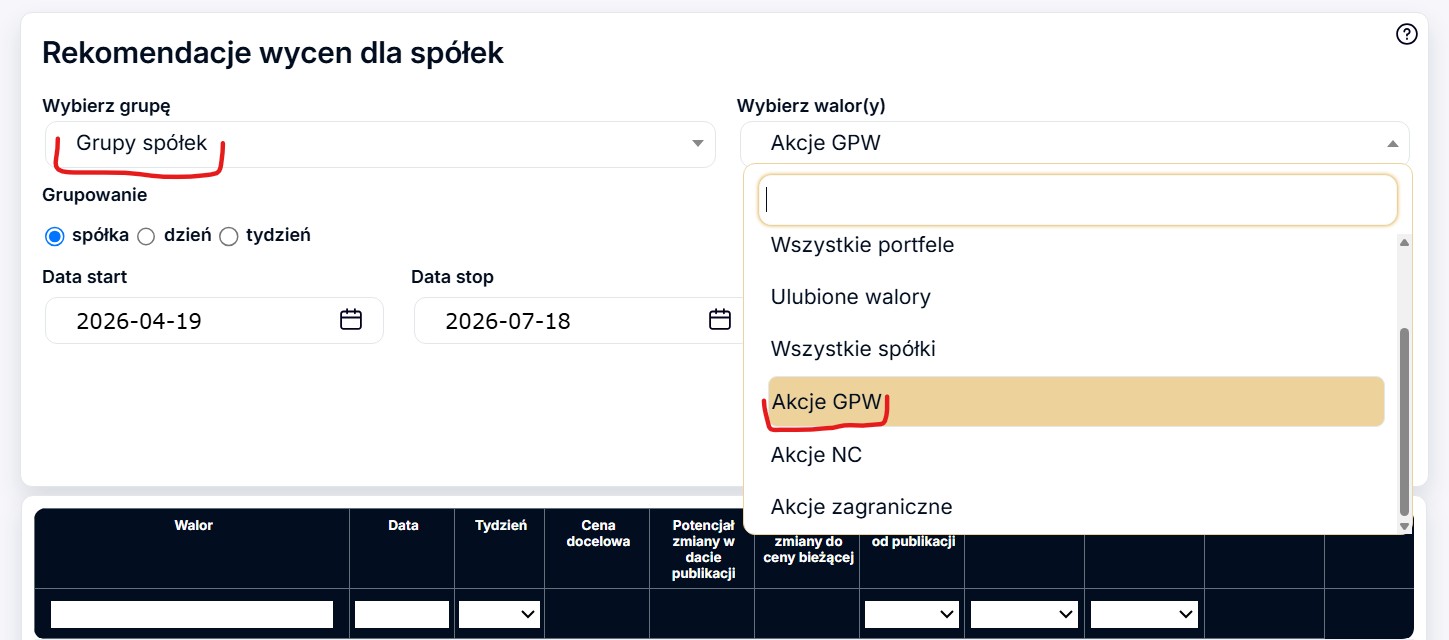
Task: Open the Tydzień column filter dropdown
Action: click(x=500, y=614)
